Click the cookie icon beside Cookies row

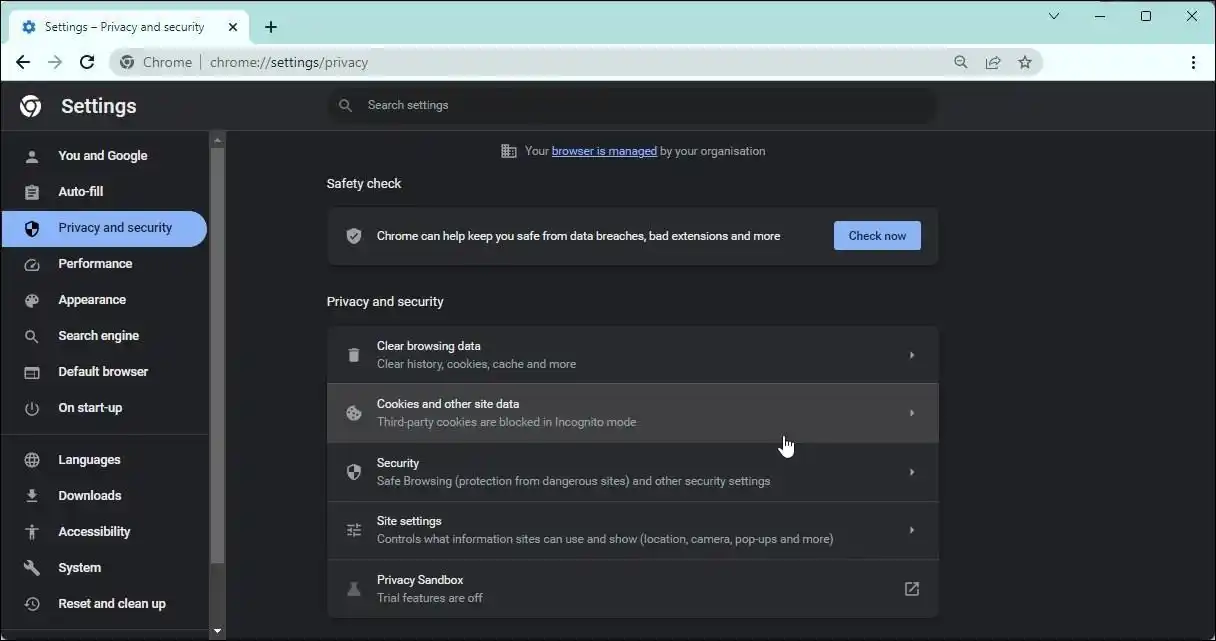(354, 413)
